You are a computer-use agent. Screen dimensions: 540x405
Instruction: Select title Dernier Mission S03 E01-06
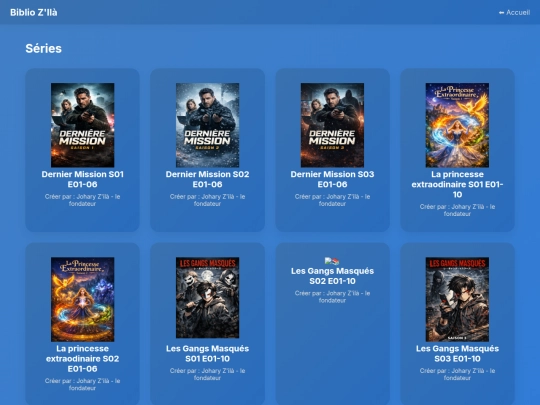click(x=332, y=179)
